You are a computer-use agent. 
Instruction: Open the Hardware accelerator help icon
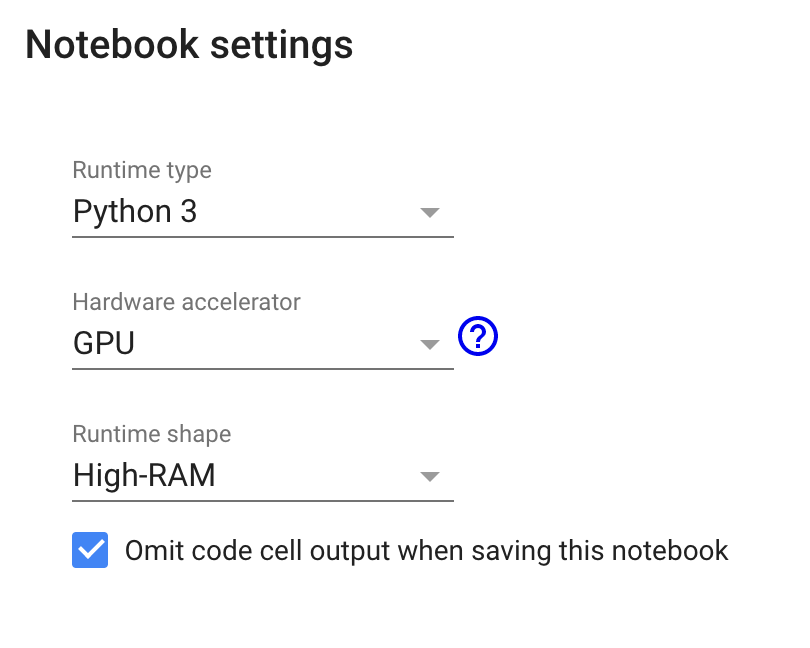[x=477, y=336]
